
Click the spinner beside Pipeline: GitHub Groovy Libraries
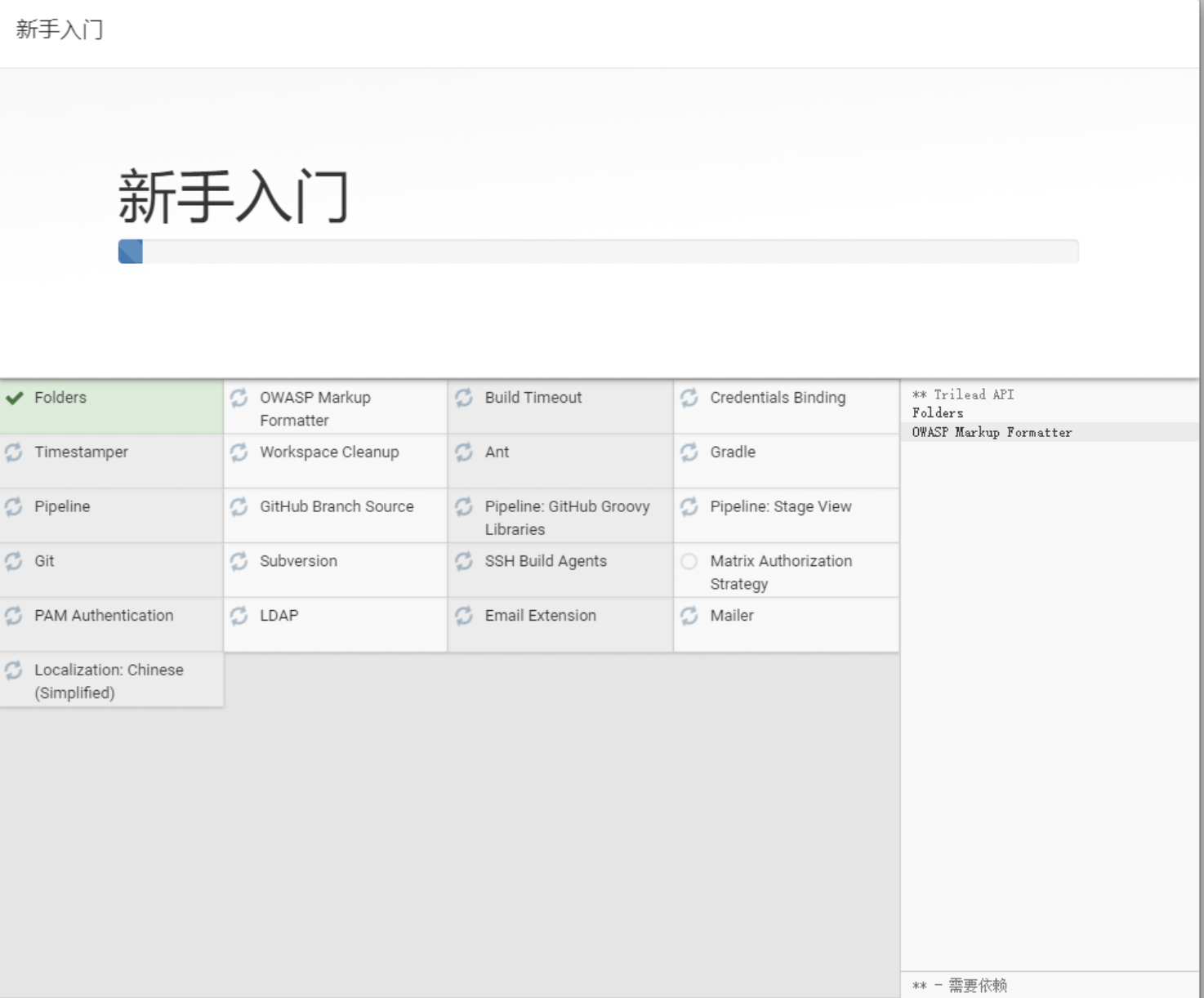[x=464, y=507]
